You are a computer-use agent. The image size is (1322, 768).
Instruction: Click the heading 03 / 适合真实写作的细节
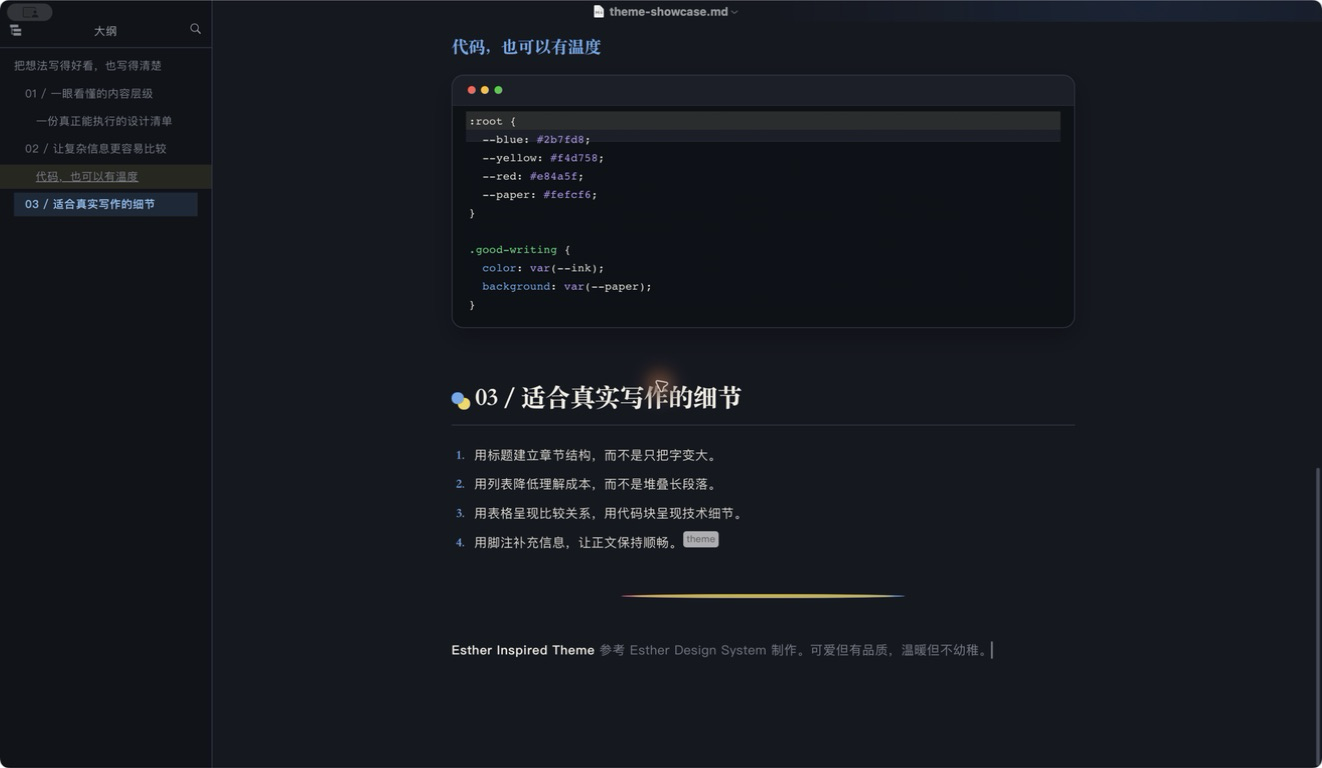(608, 397)
